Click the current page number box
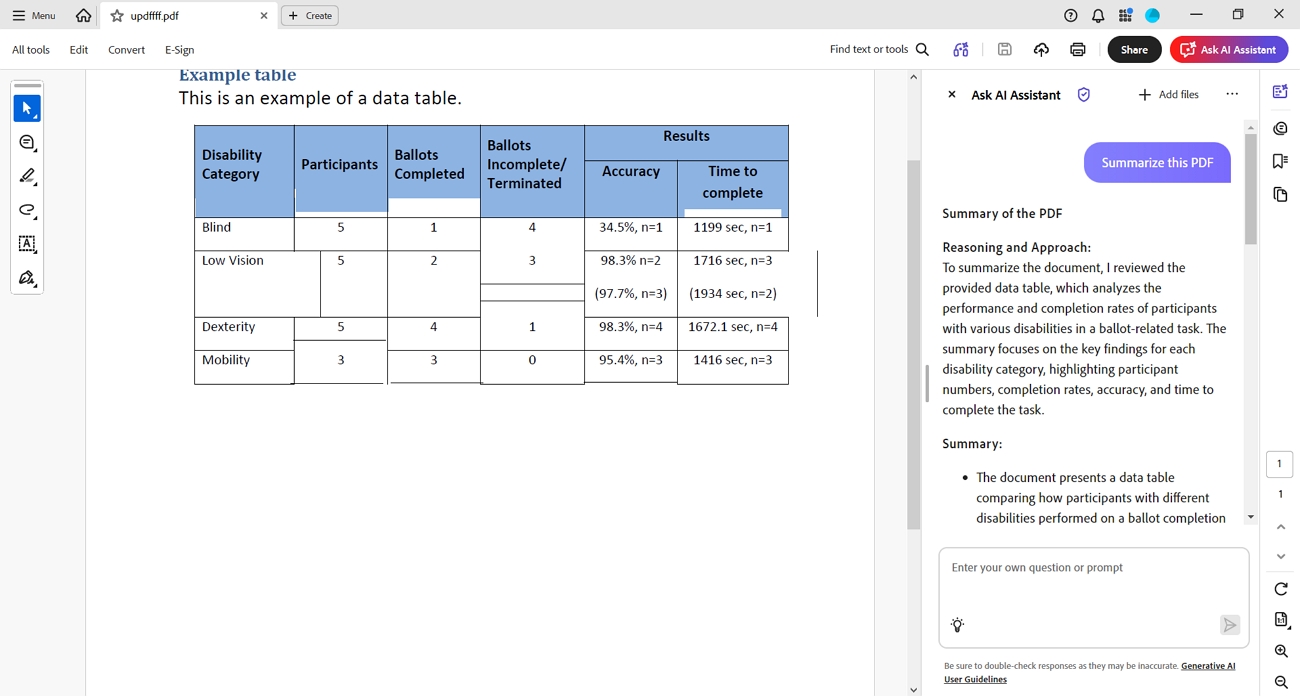 point(1279,464)
